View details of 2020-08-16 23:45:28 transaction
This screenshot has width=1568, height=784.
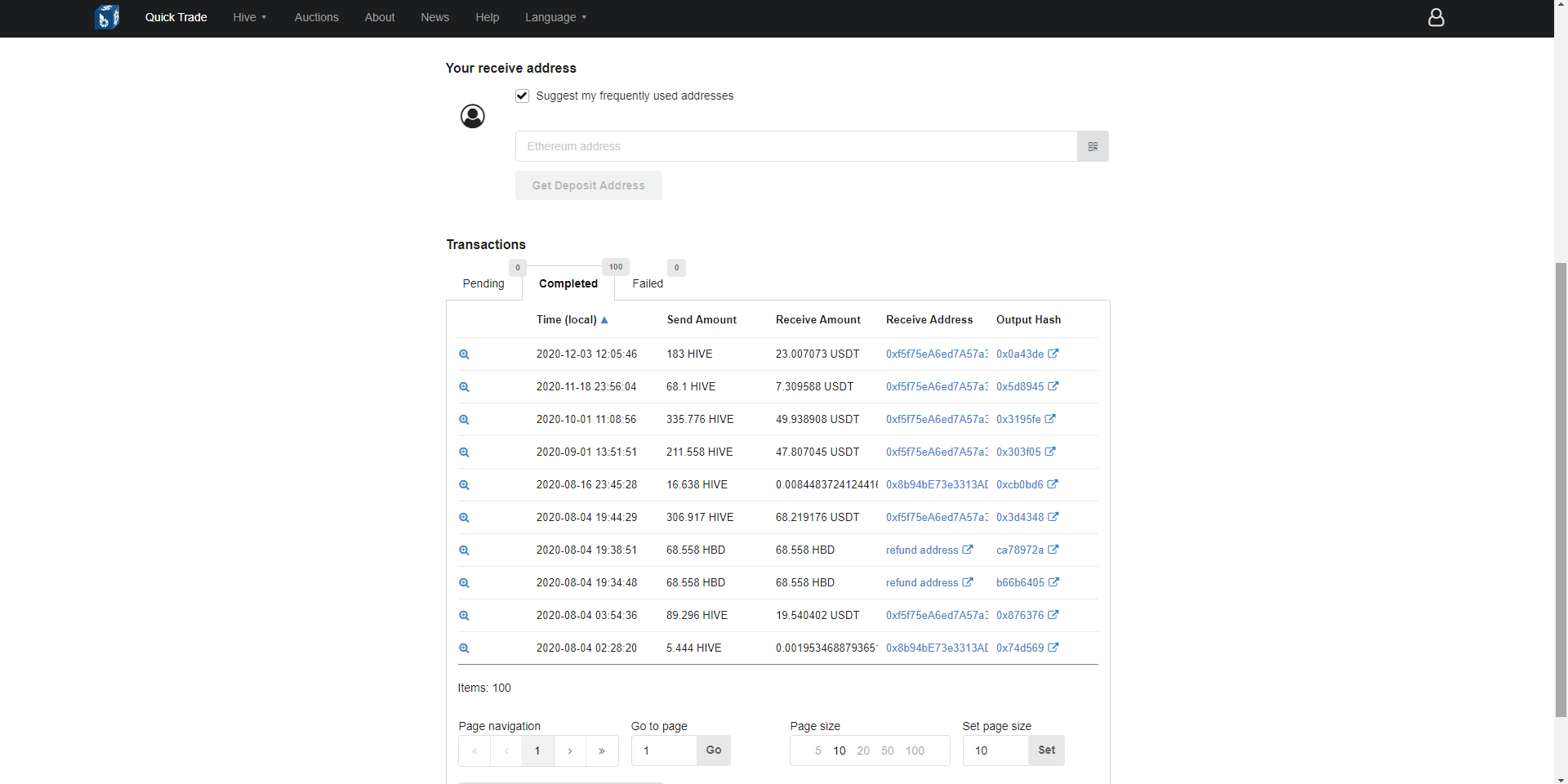coord(464,485)
